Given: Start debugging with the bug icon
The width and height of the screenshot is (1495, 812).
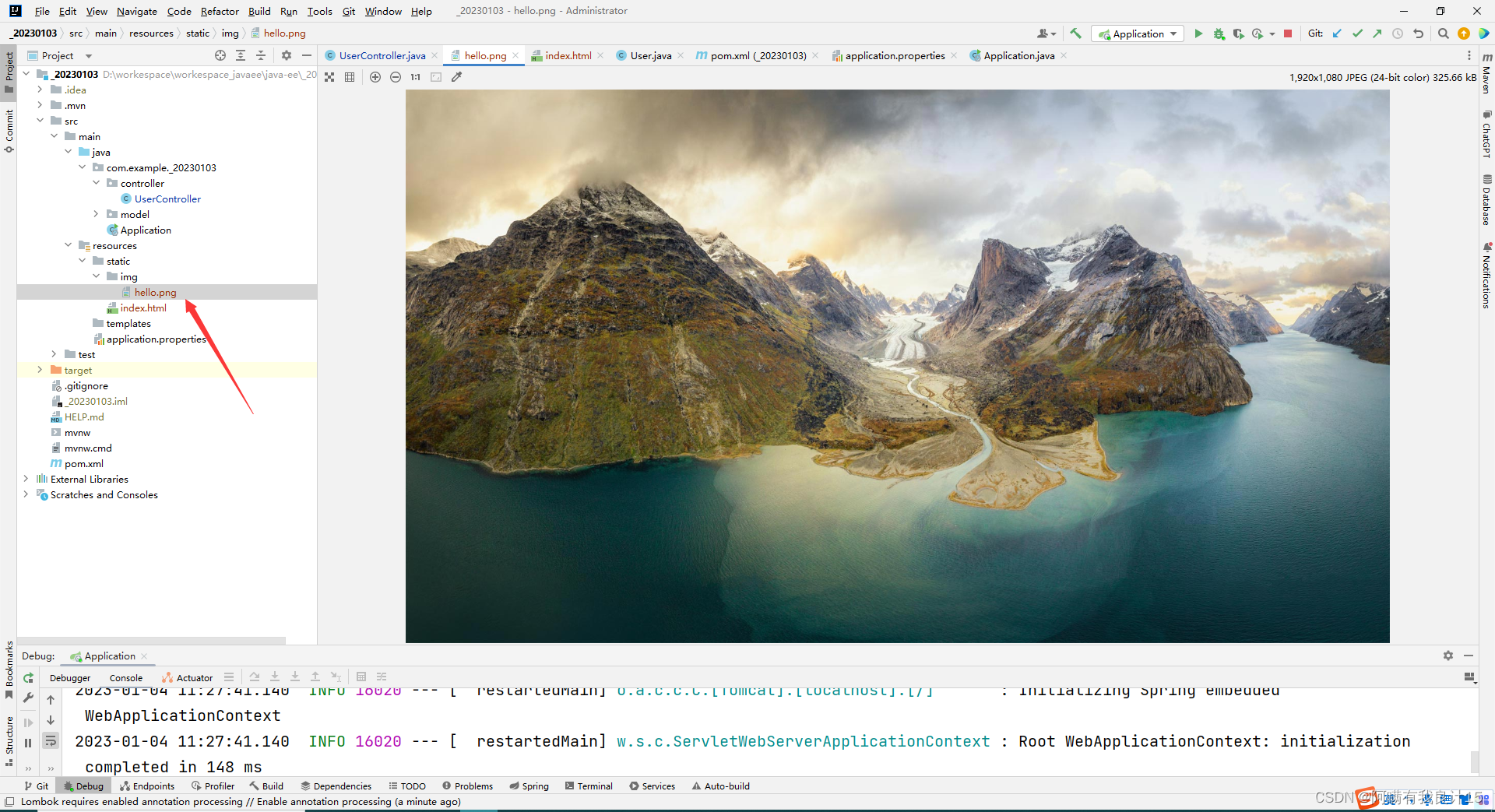Looking at the screenshot, I should (x=1219, y=33).
